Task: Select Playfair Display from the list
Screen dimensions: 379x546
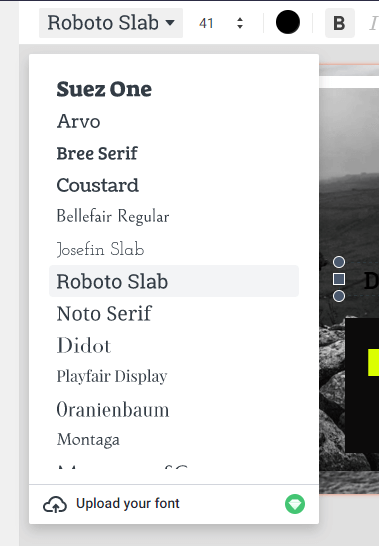Action: (112, 376)
